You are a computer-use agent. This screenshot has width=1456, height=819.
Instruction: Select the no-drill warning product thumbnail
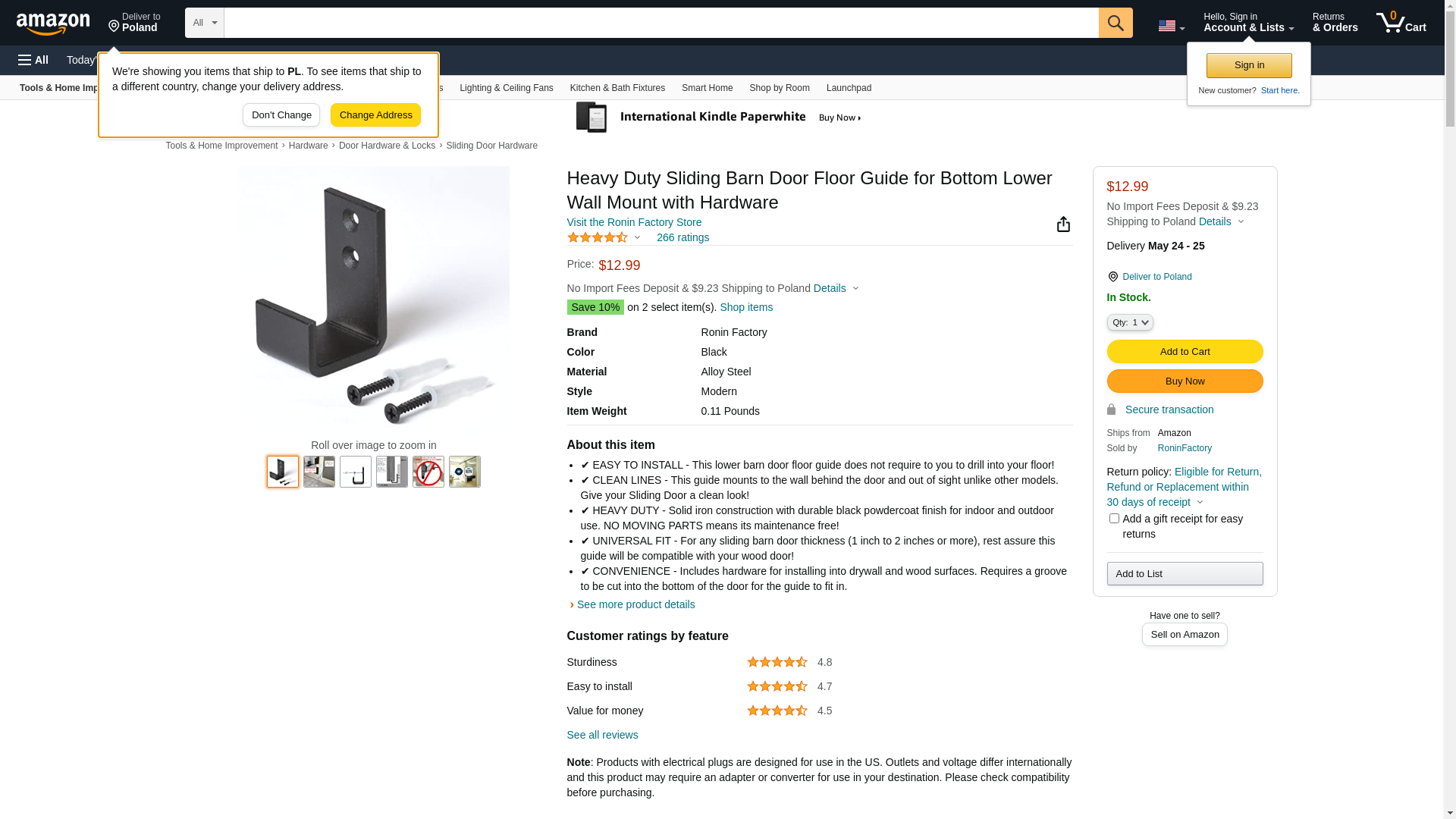click(428, 472)
